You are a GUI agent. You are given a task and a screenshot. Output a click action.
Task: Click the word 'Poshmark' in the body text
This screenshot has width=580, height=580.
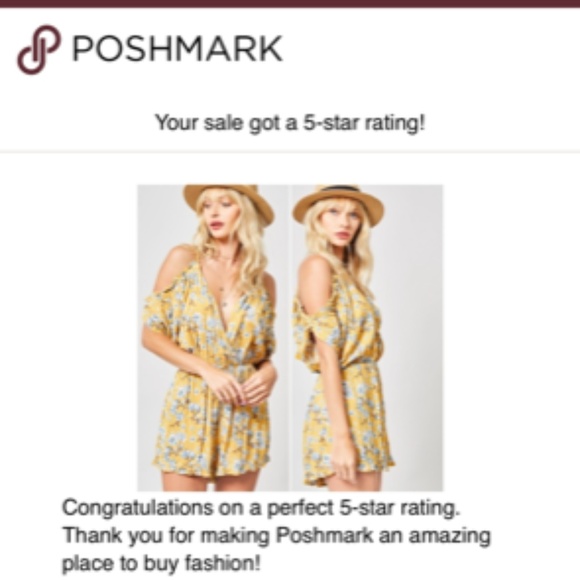(325, 535)
